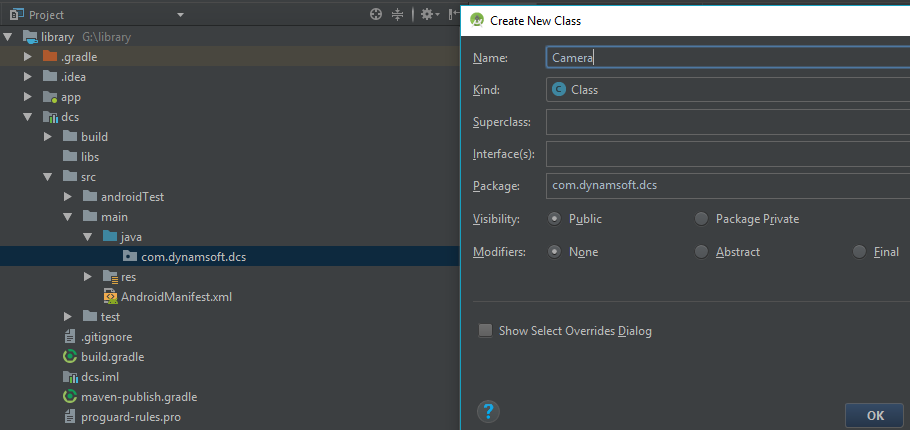
Task: Select the Final modifier radio button
Action: pos(859,252)
